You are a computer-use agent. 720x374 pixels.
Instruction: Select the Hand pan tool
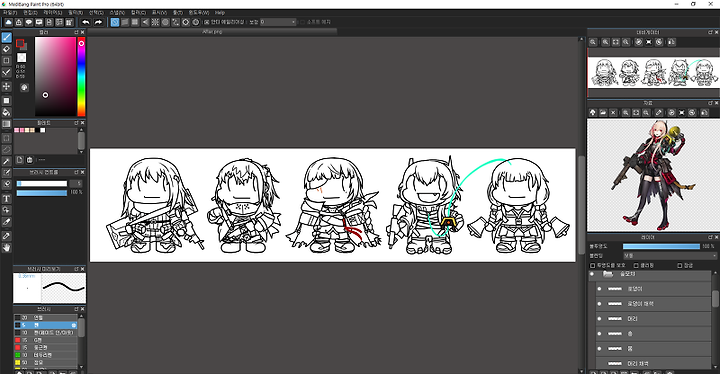tap(6, 248)
